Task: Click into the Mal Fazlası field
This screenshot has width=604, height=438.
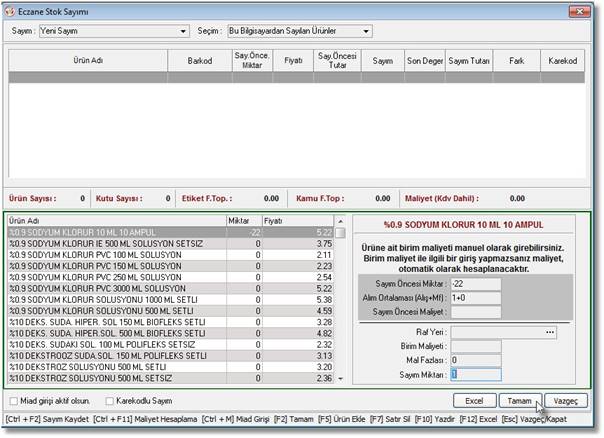Action: [x=475, y=360]
